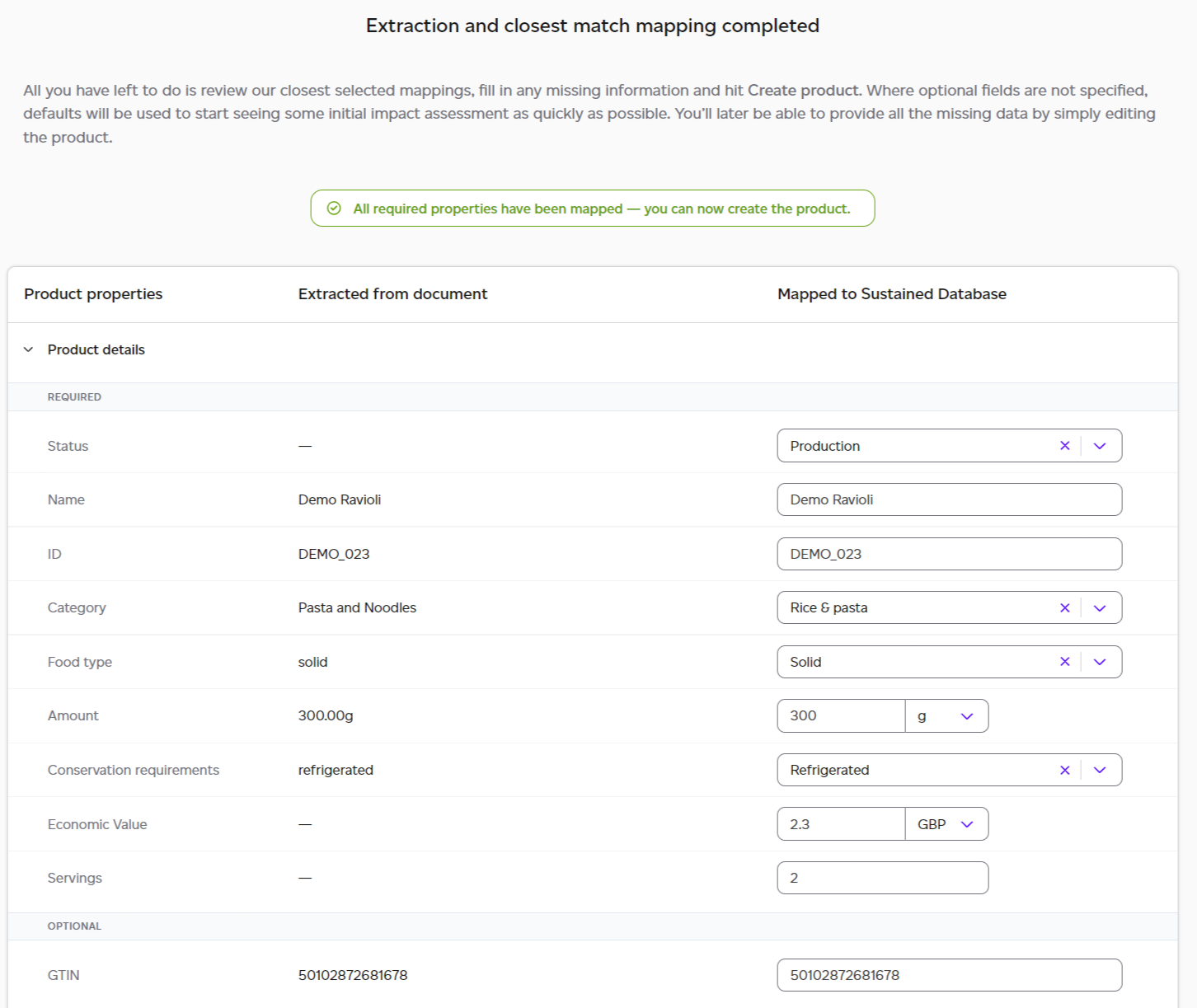Open the amount unit 'g' dropdown
The width and height of the screenshot is (1197, 1008).
tap(946, 716)
